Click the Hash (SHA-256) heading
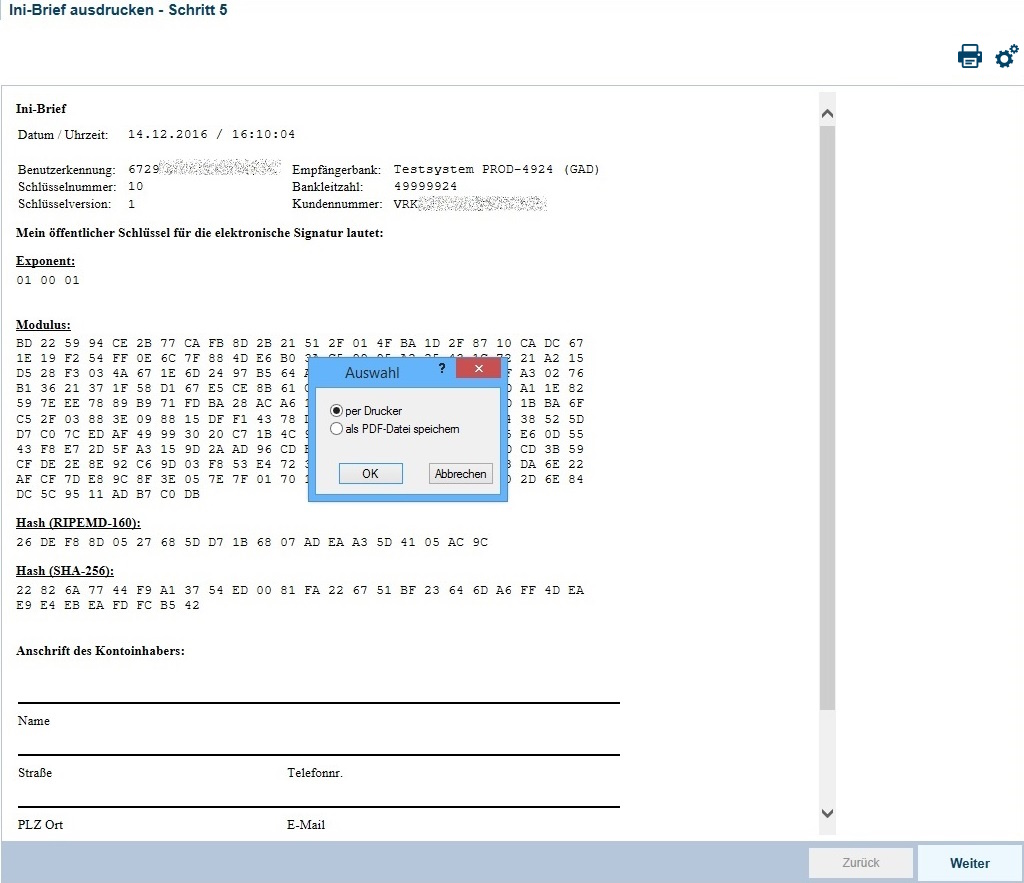1024x883 pixels. [65, 571]
